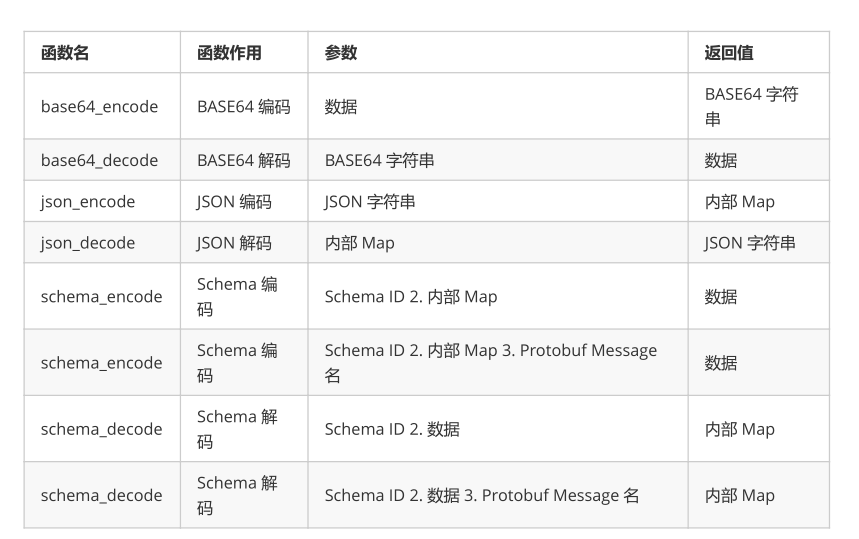Click the JSON 编码 description

tap(234, 202)
